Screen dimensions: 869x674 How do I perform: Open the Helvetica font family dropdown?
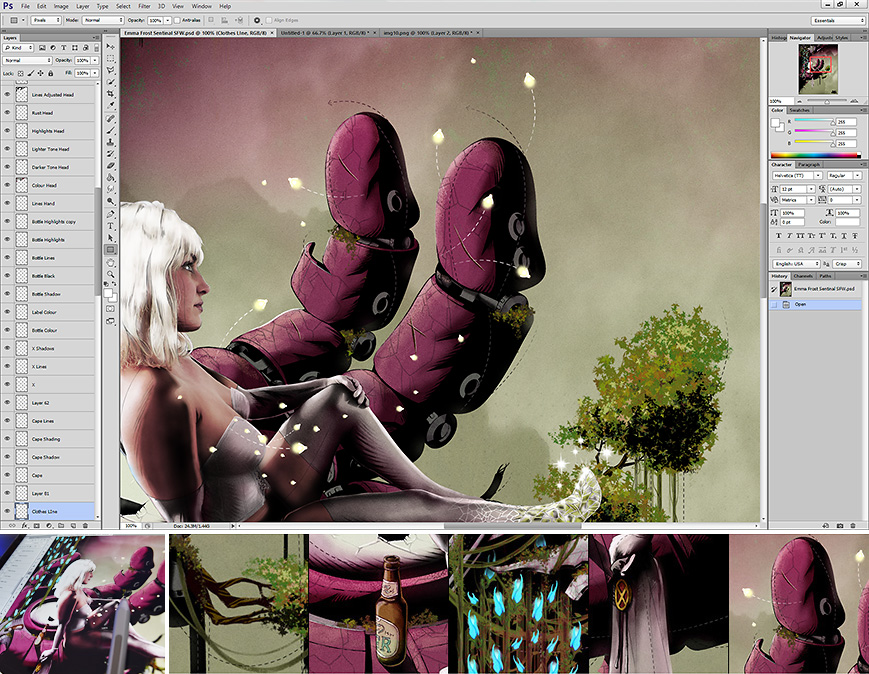coord(797,176)
